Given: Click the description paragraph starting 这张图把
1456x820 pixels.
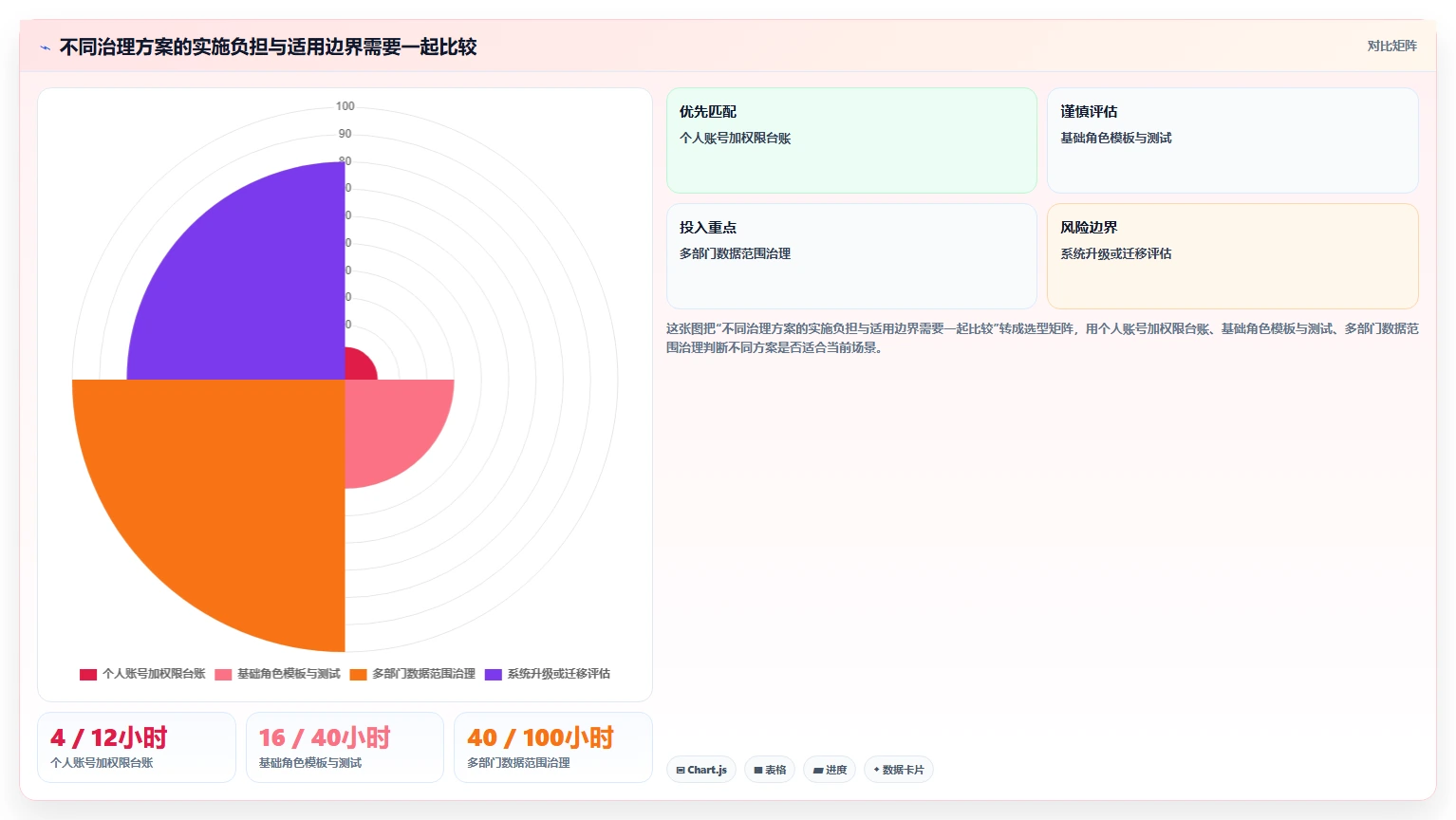Looking at the screenshot, I should 1042,338.
